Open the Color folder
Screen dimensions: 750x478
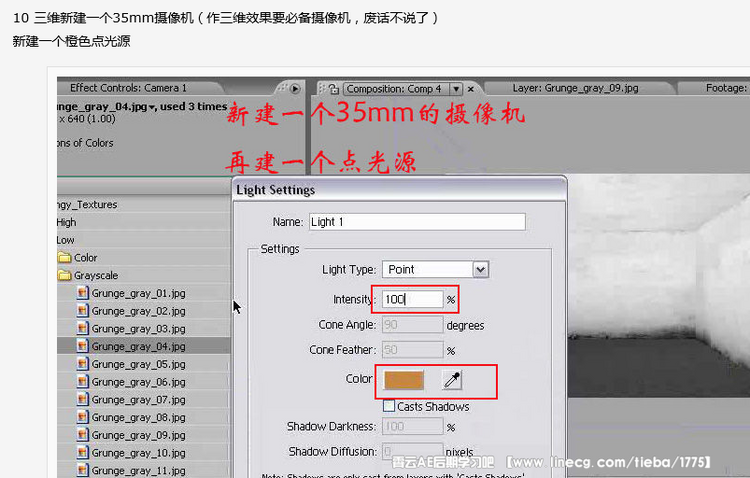coord(85,258)
